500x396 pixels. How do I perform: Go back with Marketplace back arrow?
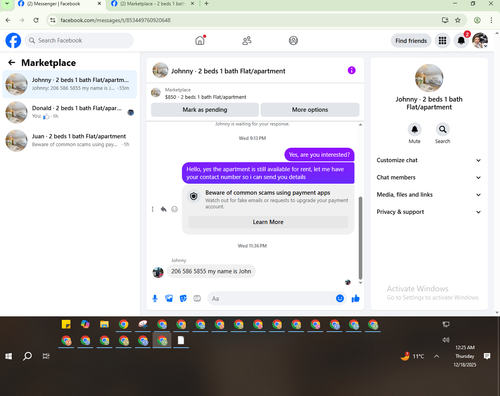12,63
